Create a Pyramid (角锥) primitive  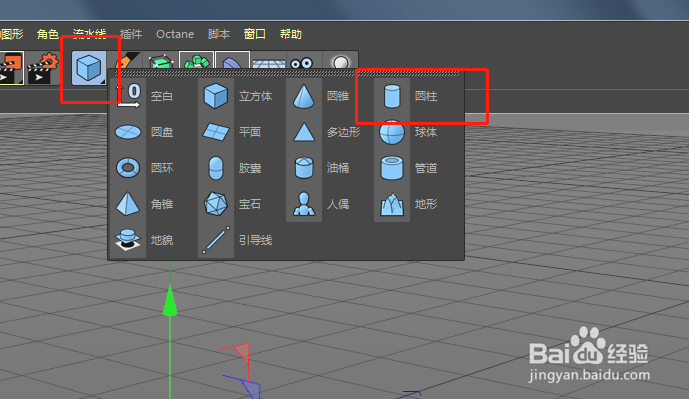pos(145,204)
